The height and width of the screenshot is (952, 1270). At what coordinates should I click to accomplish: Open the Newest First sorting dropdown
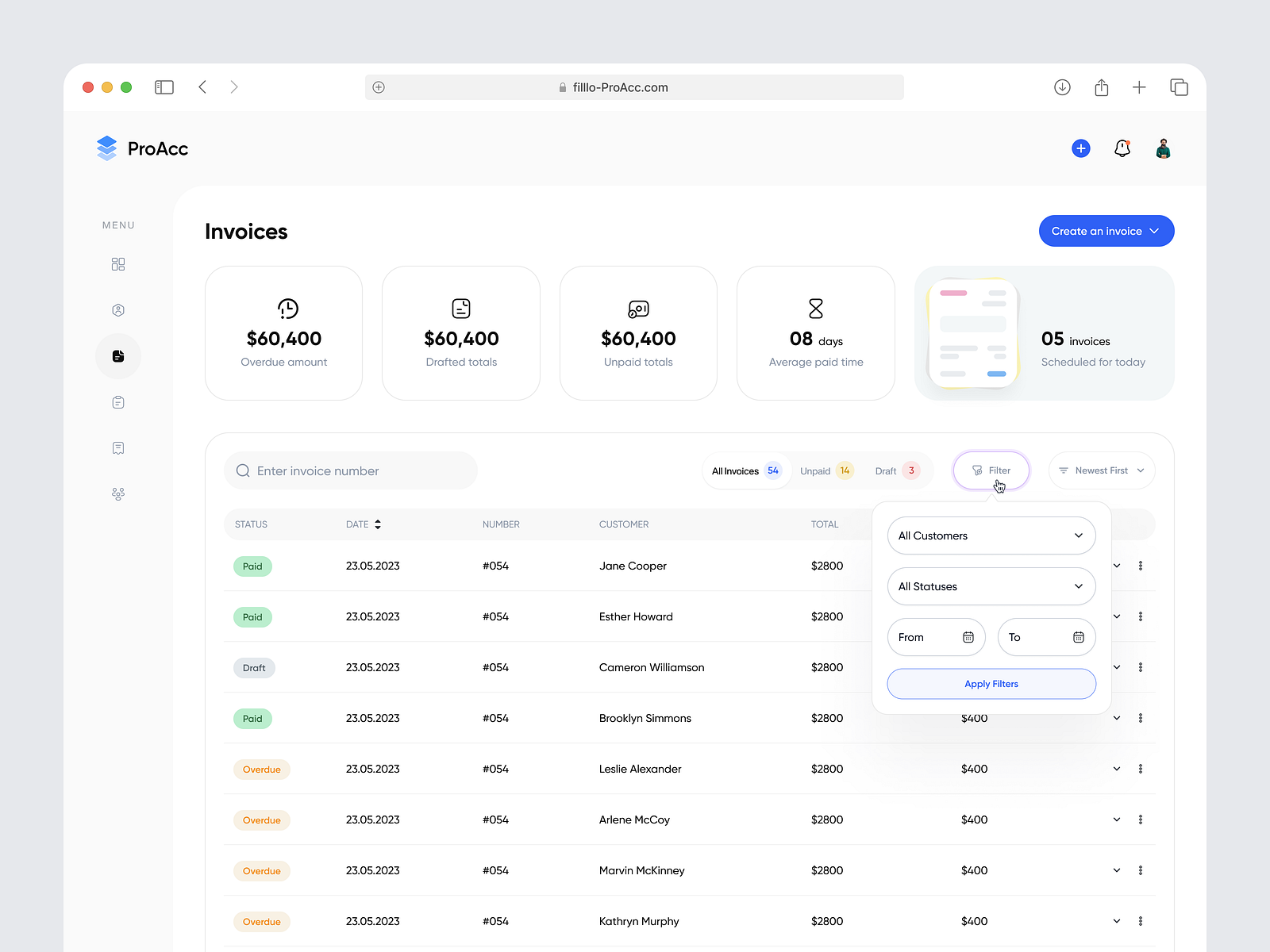[1102, 470]
